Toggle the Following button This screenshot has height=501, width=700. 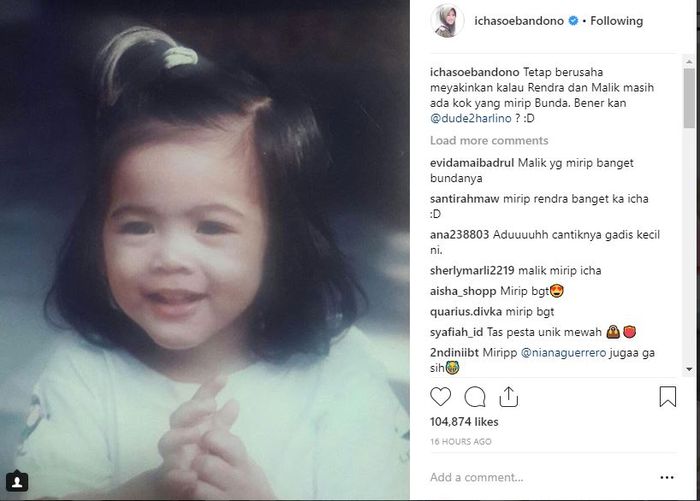coord(617,21)
